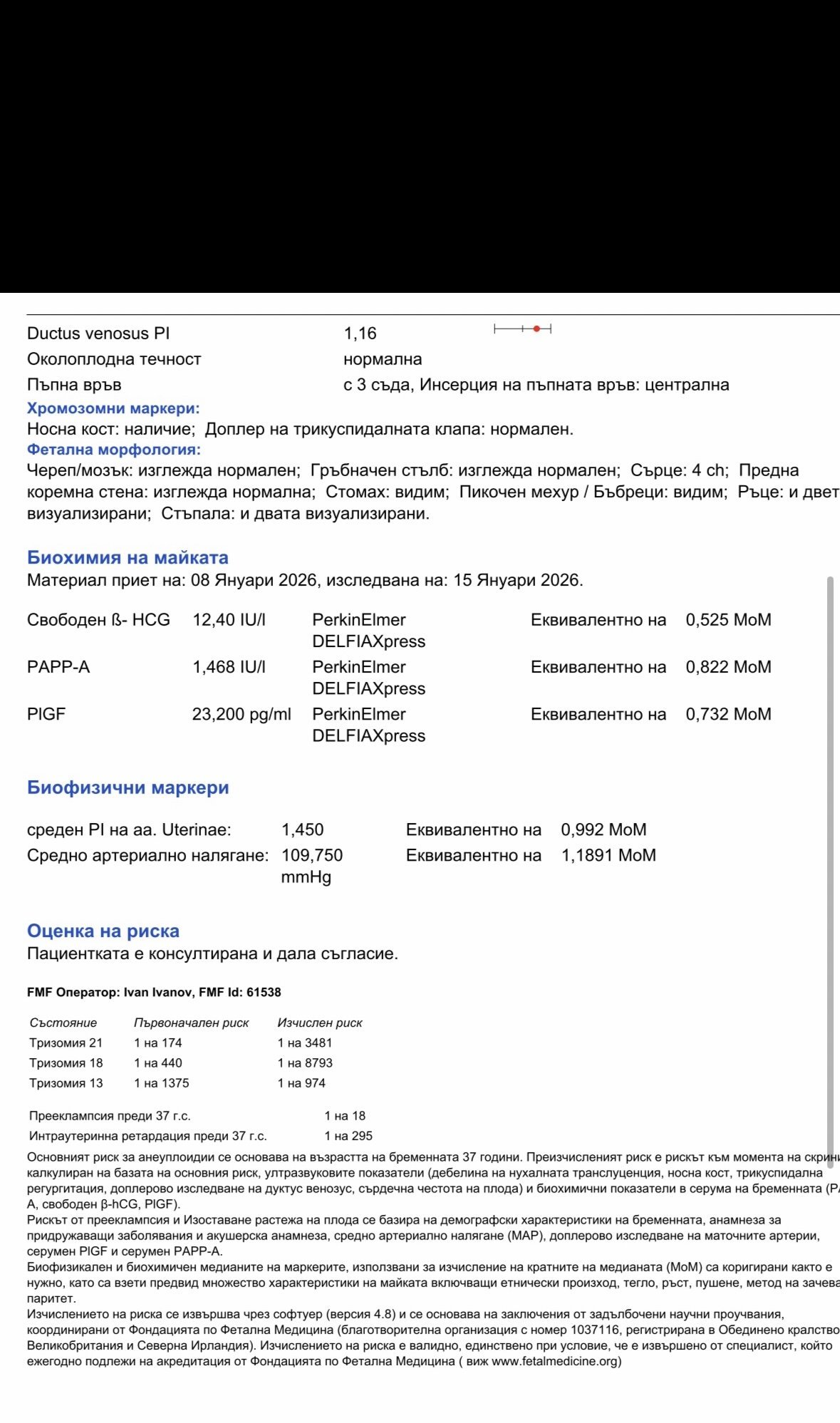Click the 'Биохимия на майката' heading

pyautogui.click(x=128, y=557)
